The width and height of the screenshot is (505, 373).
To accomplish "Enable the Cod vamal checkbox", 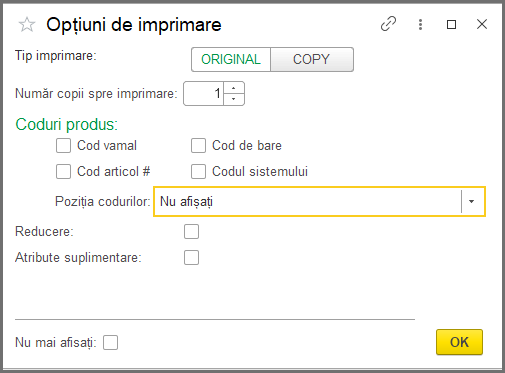I will pos(63,146).
